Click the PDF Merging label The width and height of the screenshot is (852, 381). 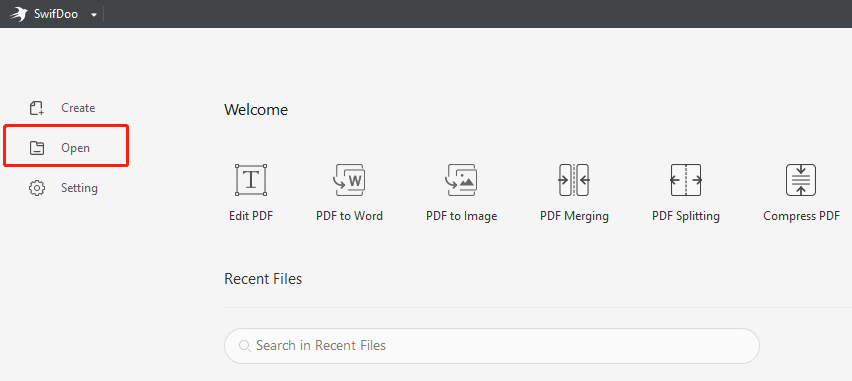point(574,216)
